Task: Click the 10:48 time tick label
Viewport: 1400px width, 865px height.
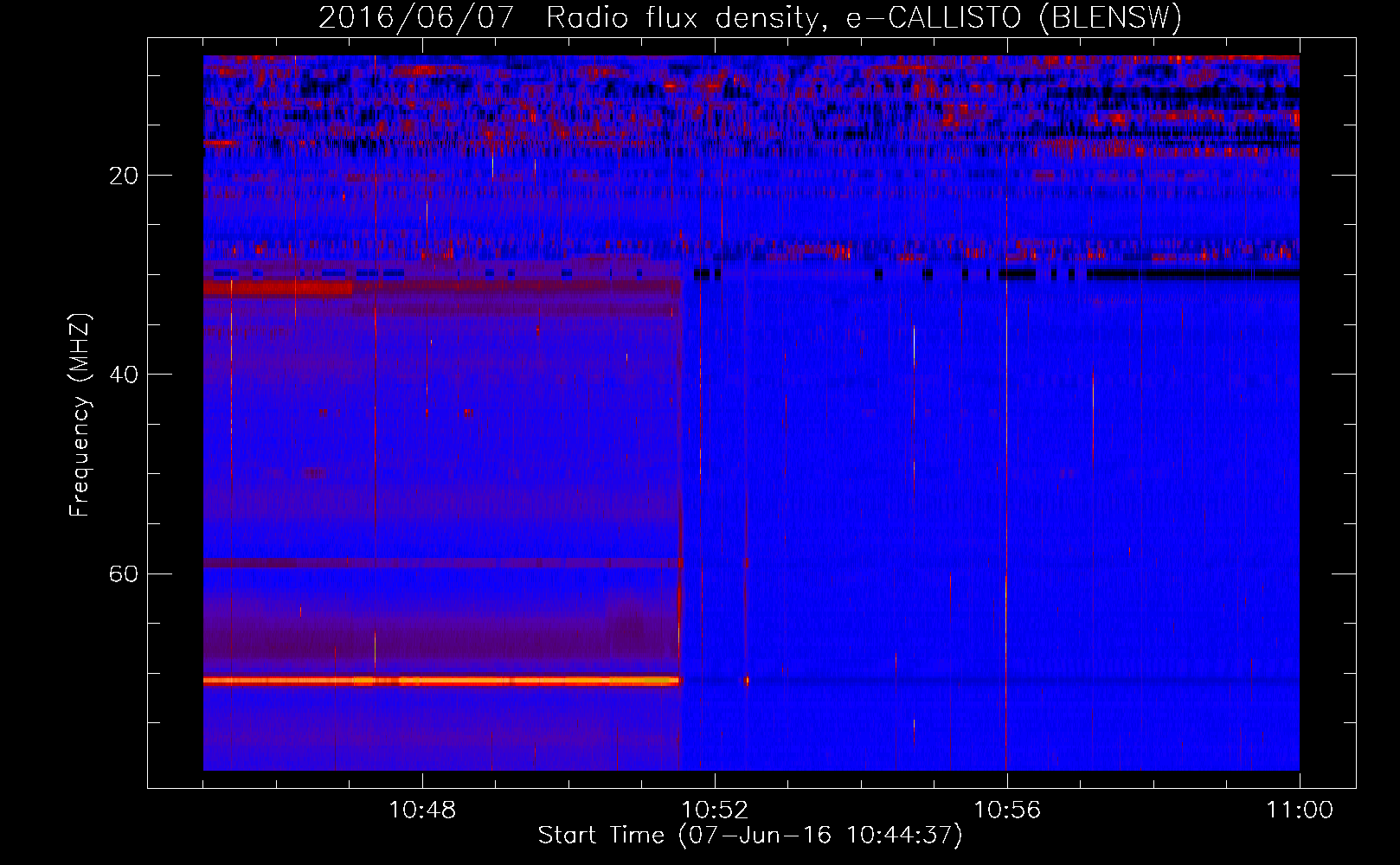Action: pyautogui.click(x=422, y=810)
